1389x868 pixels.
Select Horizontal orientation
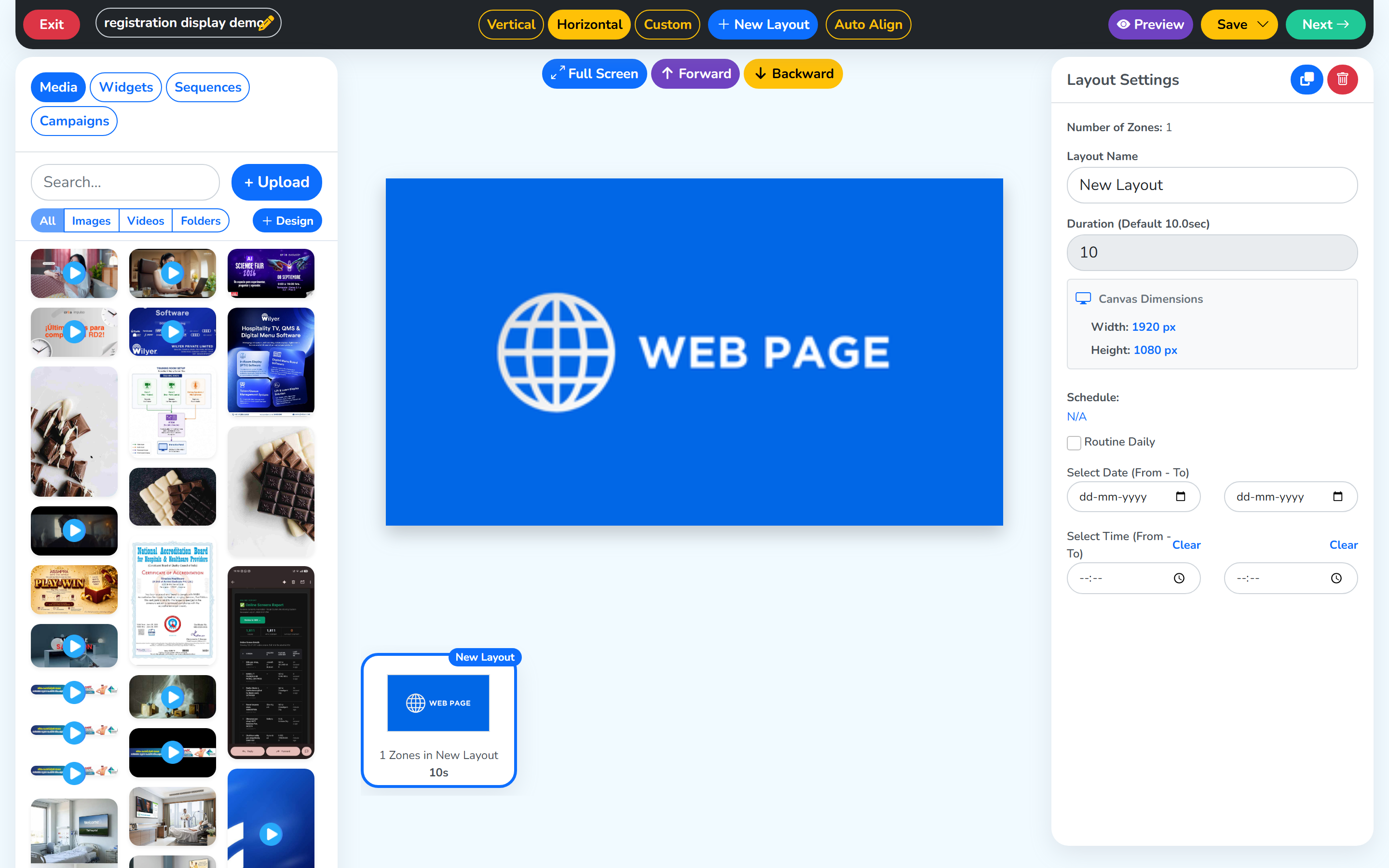pyautogui.click(x=589, y=24)
